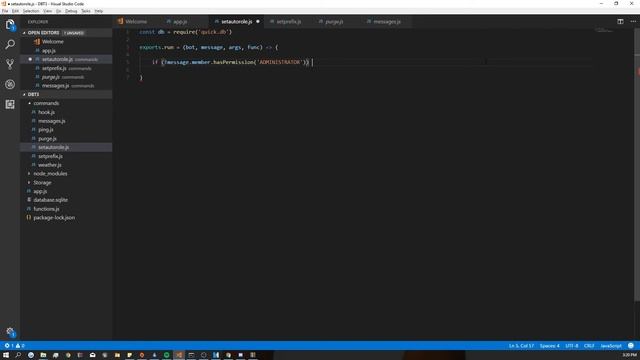This screenshot has height=360, width=640.
Task: Open the green circle app in taskbar
Action: pos(167,355)
